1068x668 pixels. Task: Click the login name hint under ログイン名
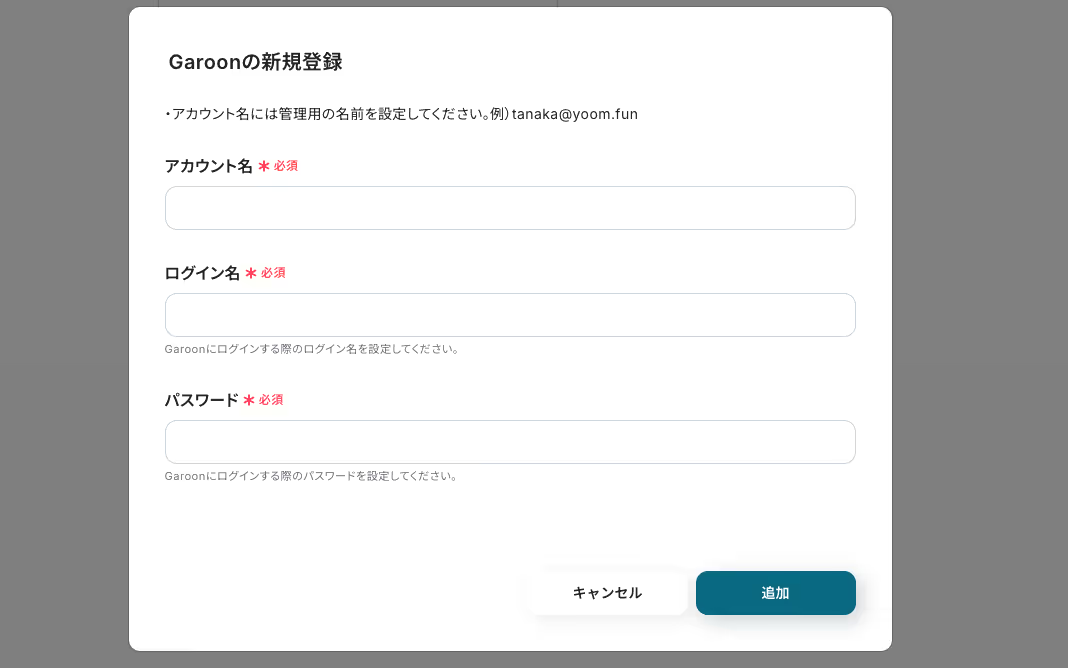coord(313,349)
